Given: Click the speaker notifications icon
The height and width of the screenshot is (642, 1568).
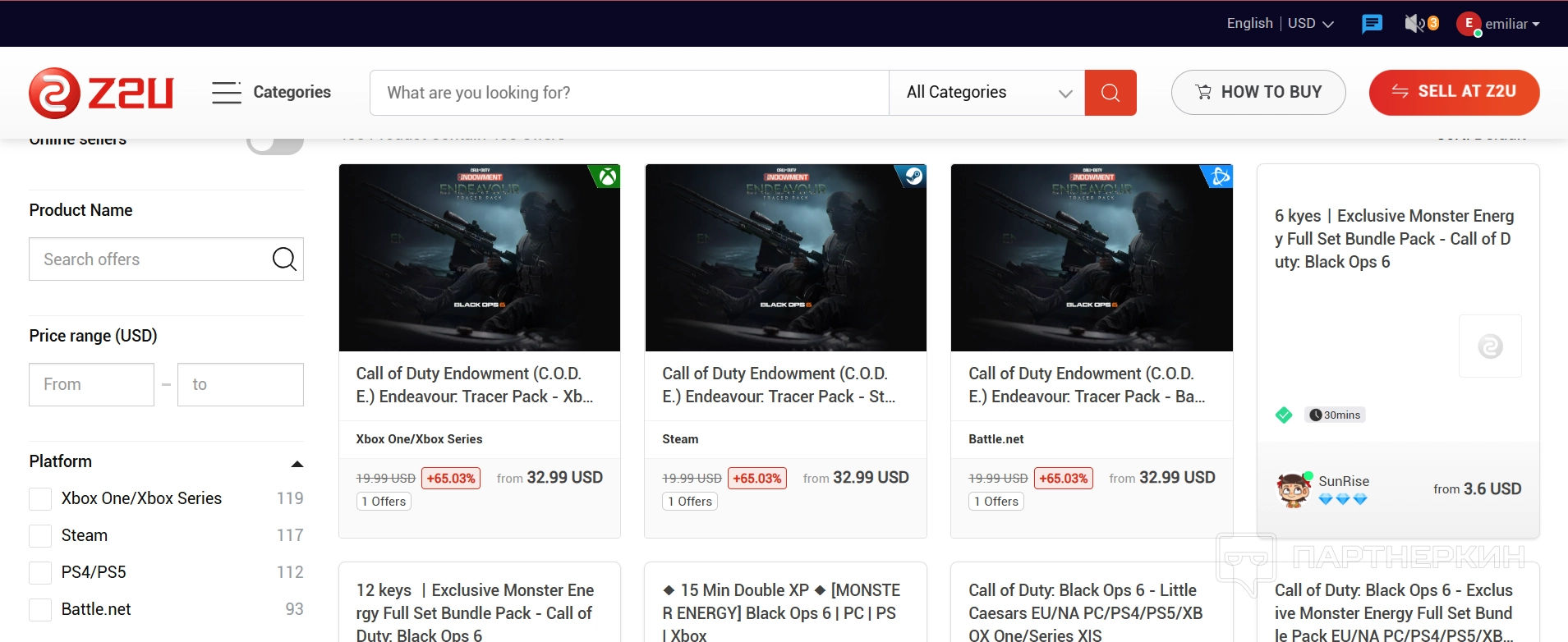Looking at the screenshot, I should (x=1414, y=24).
